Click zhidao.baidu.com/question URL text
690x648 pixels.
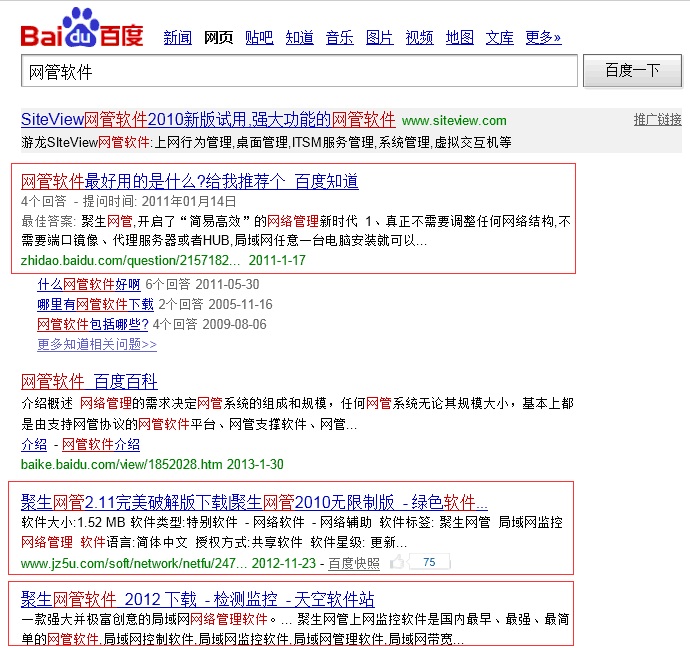point(130,260)
